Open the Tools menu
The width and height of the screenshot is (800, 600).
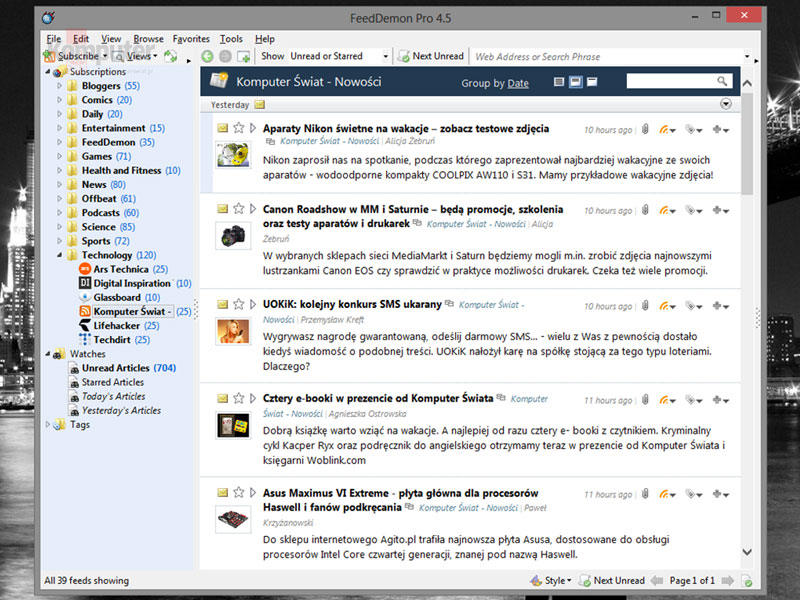pyautogui.click(x=231, y=39)
